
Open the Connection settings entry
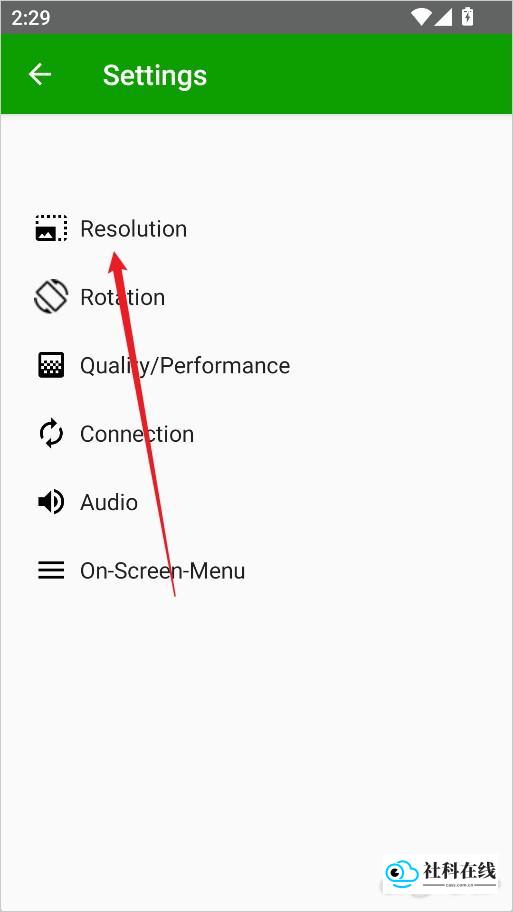click(x=256, y=433)
